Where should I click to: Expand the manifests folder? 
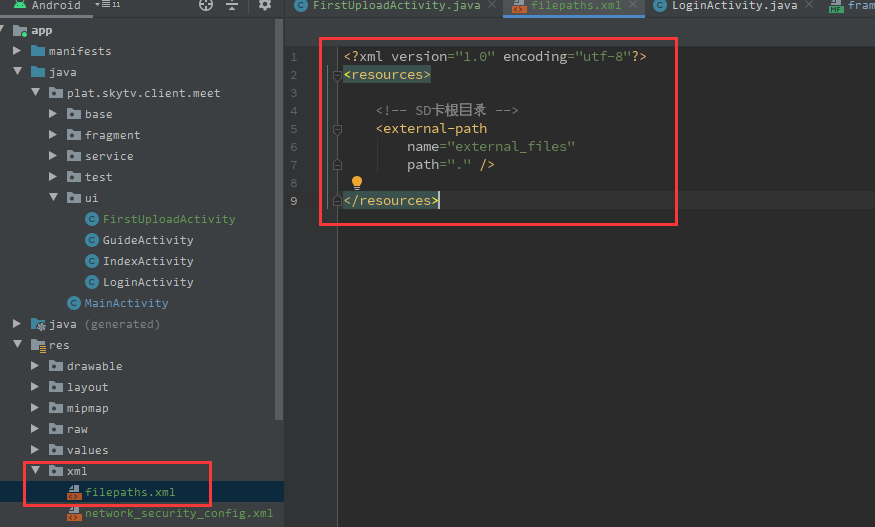[17, 51]
